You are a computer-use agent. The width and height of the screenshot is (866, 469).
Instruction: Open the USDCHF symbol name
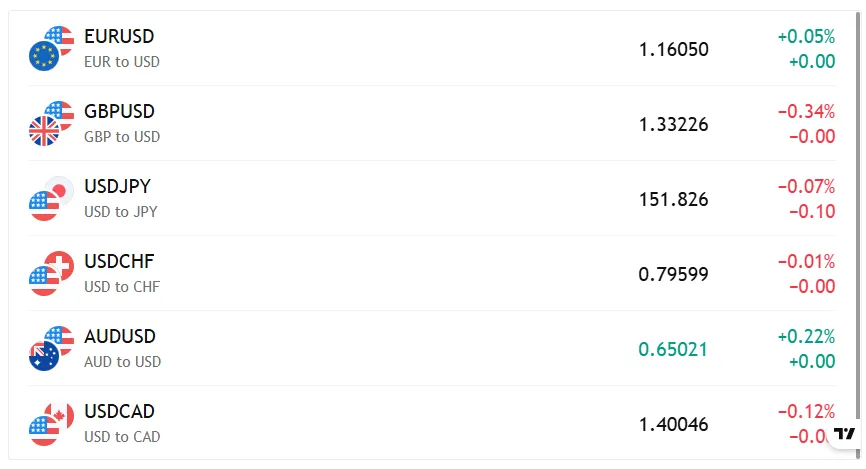pos(119,261)
